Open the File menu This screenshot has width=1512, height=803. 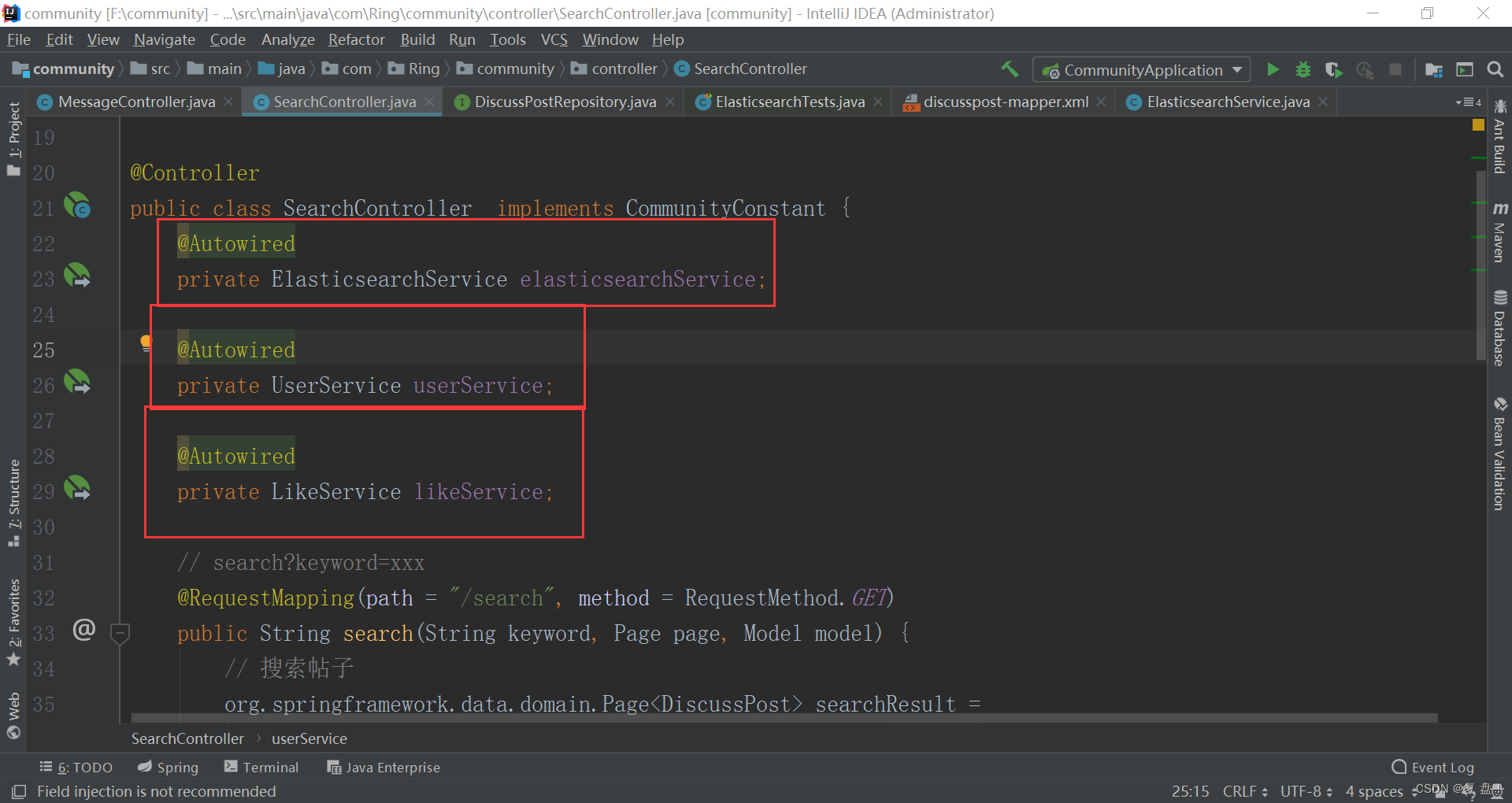tap(19, 39)
